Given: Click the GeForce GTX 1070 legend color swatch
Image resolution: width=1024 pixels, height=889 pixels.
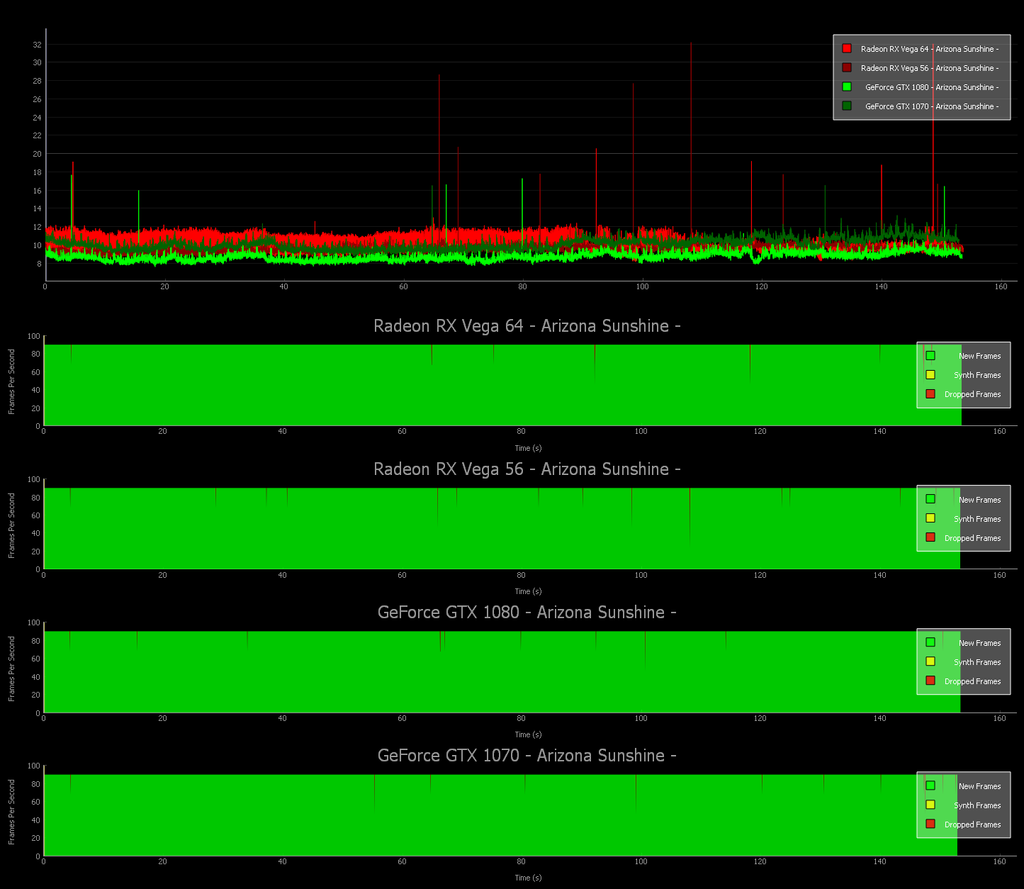Looking at the screenshot, I should (x=846, y=105).
